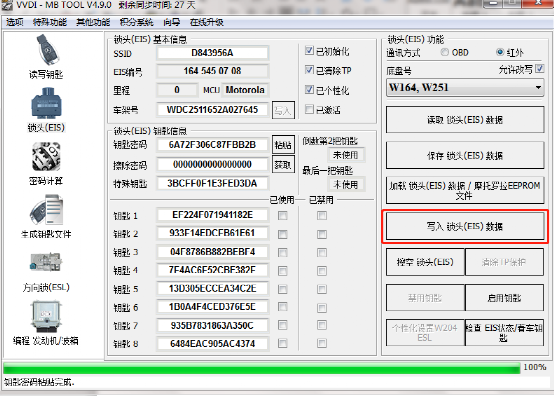Click the 粘贴 paste button
Screen dimensions: 554x396
(283, 144)
